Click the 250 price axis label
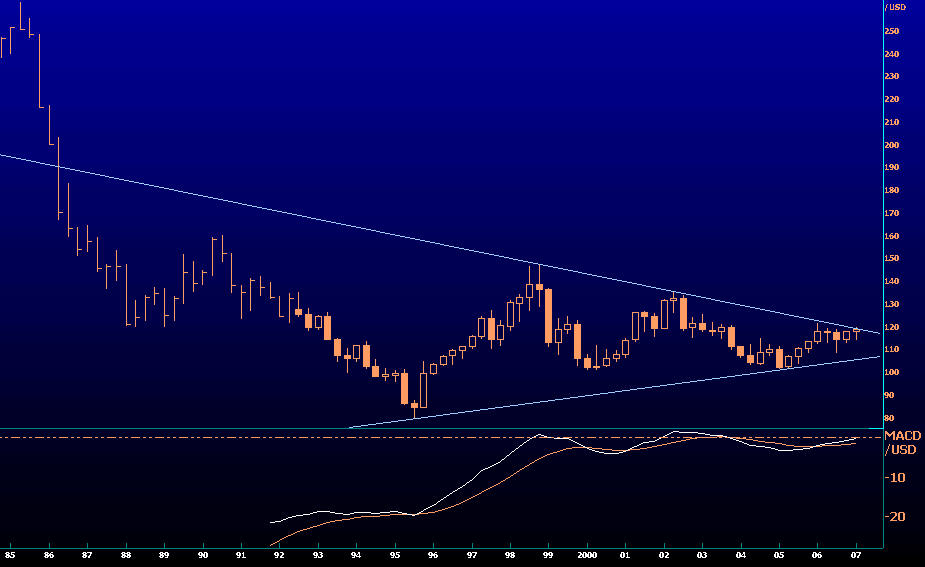This screenshot has height=567, width=925. click(x=892, y=31)
